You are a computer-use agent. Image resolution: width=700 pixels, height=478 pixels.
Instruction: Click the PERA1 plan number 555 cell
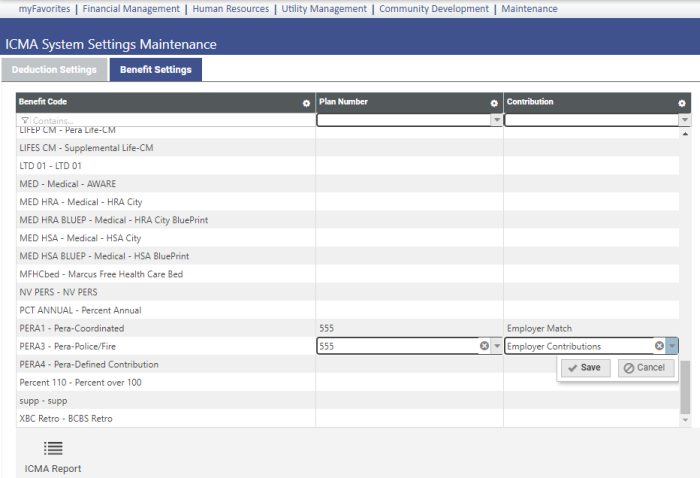409,328
